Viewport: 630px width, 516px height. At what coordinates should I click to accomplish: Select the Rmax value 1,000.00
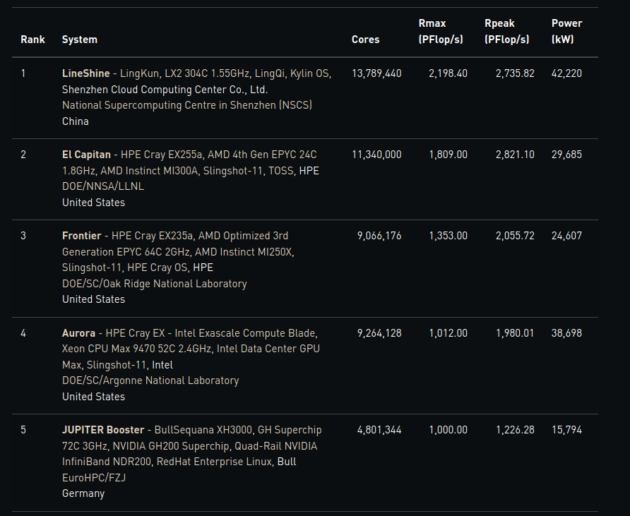448,430
